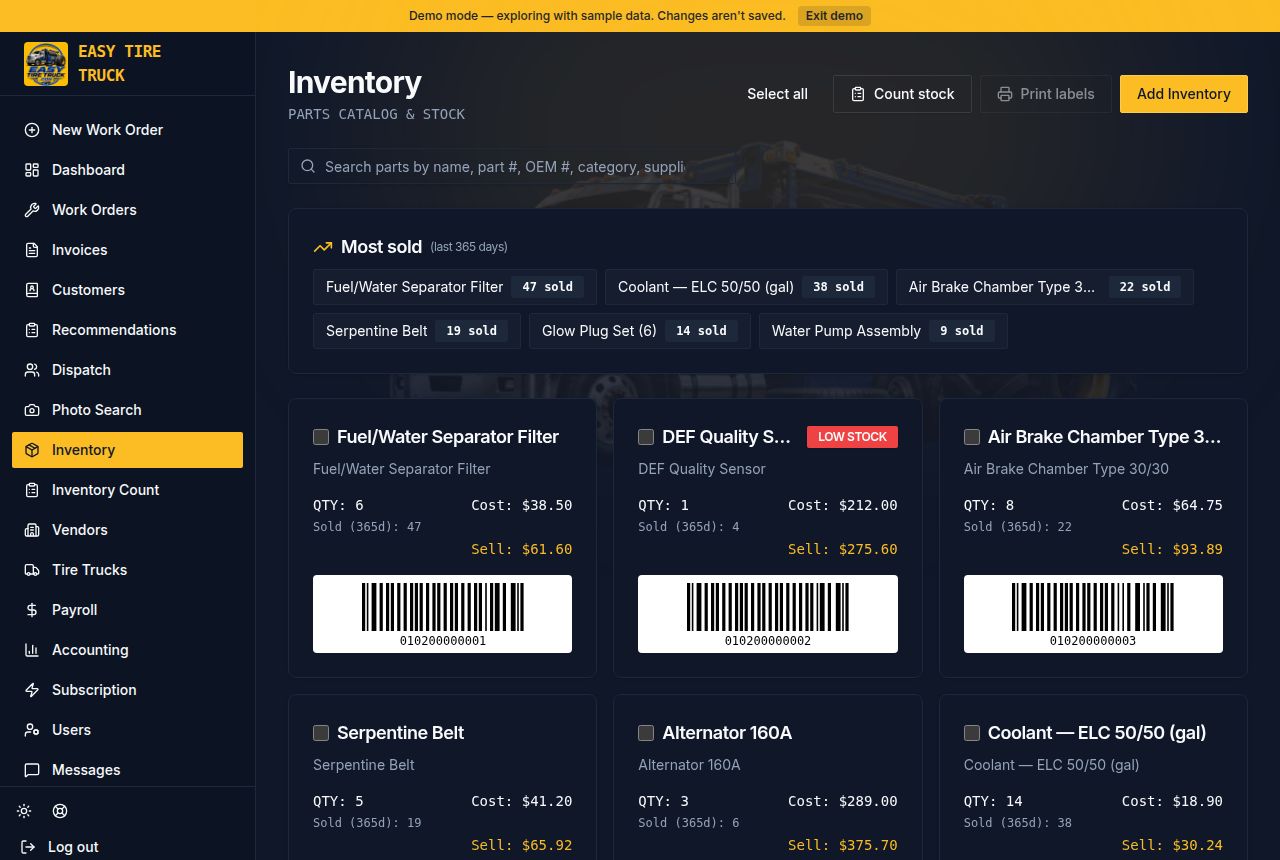Image resolution: width=1280 pixels, height=860 pixels.
Task: Select Fuel/Water Separator Filter most-sold chip
Action: click(455, 287)
